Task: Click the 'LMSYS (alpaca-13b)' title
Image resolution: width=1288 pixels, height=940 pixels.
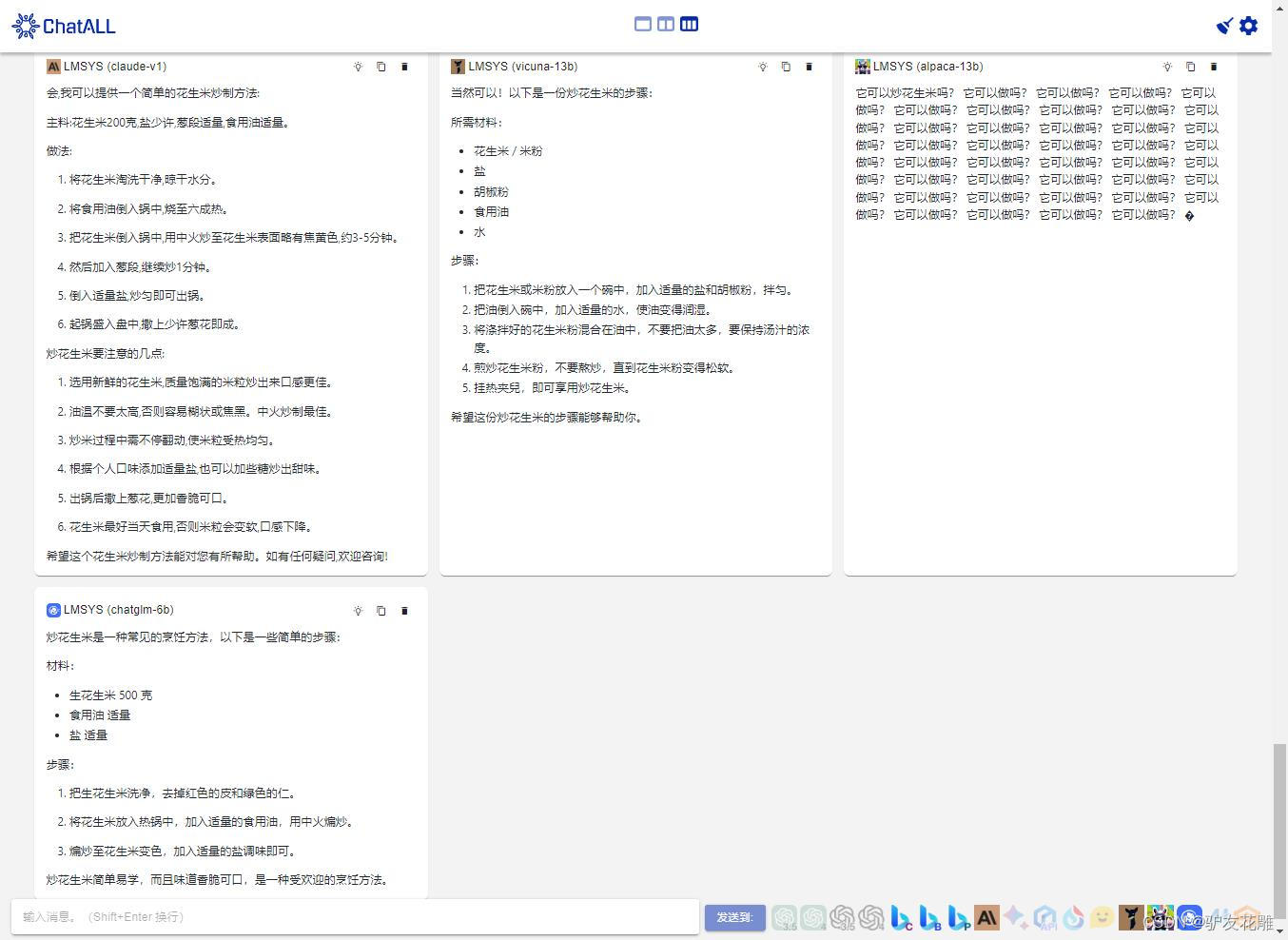Action: coord(928,67)
